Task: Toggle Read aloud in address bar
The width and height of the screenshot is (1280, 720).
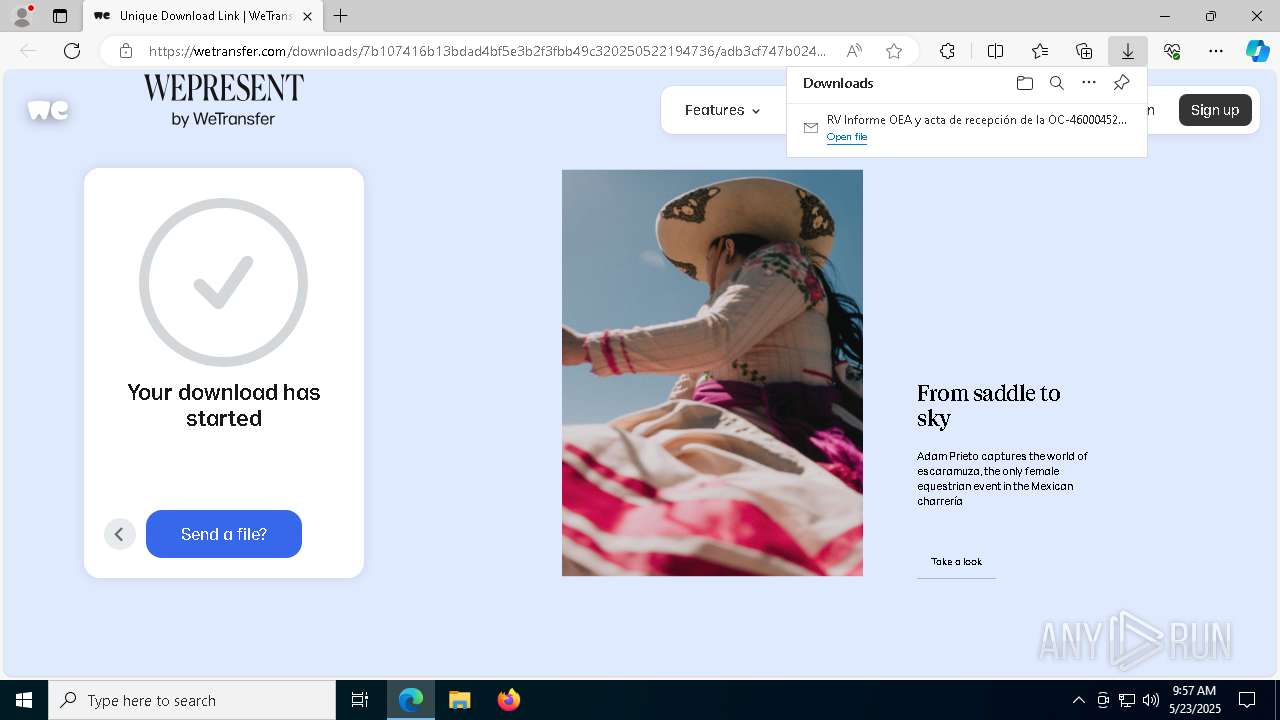Action: pos(854,51)
